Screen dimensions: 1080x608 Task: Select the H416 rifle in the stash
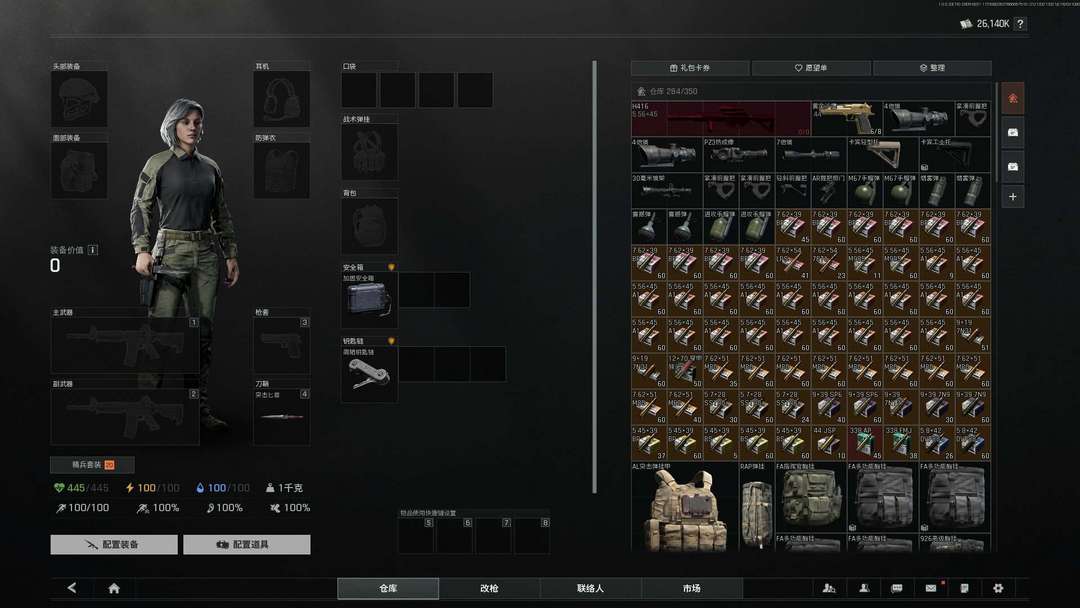[721, 118]
